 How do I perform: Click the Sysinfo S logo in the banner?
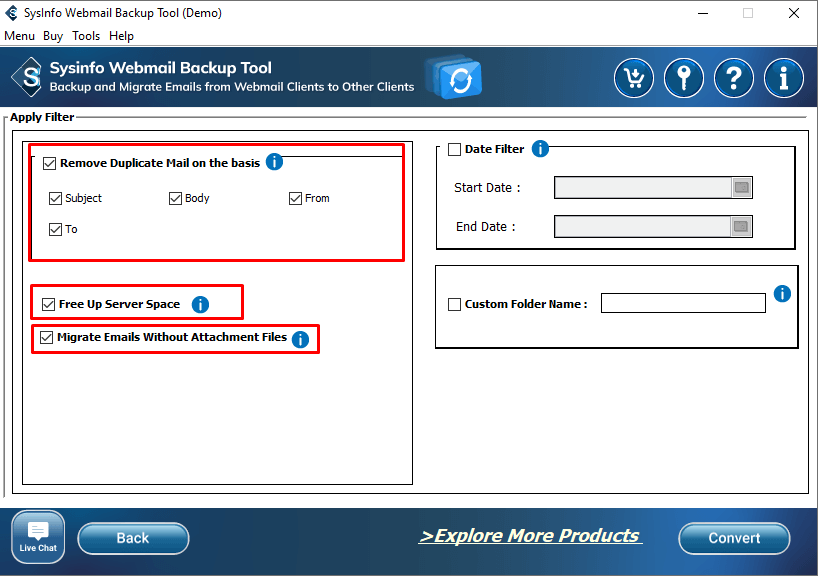pyautogui.click(x=27, y=77)
